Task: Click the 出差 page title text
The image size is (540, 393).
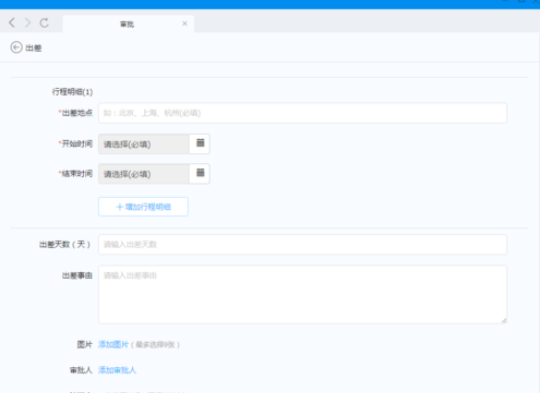Action: tap(33, 48)
